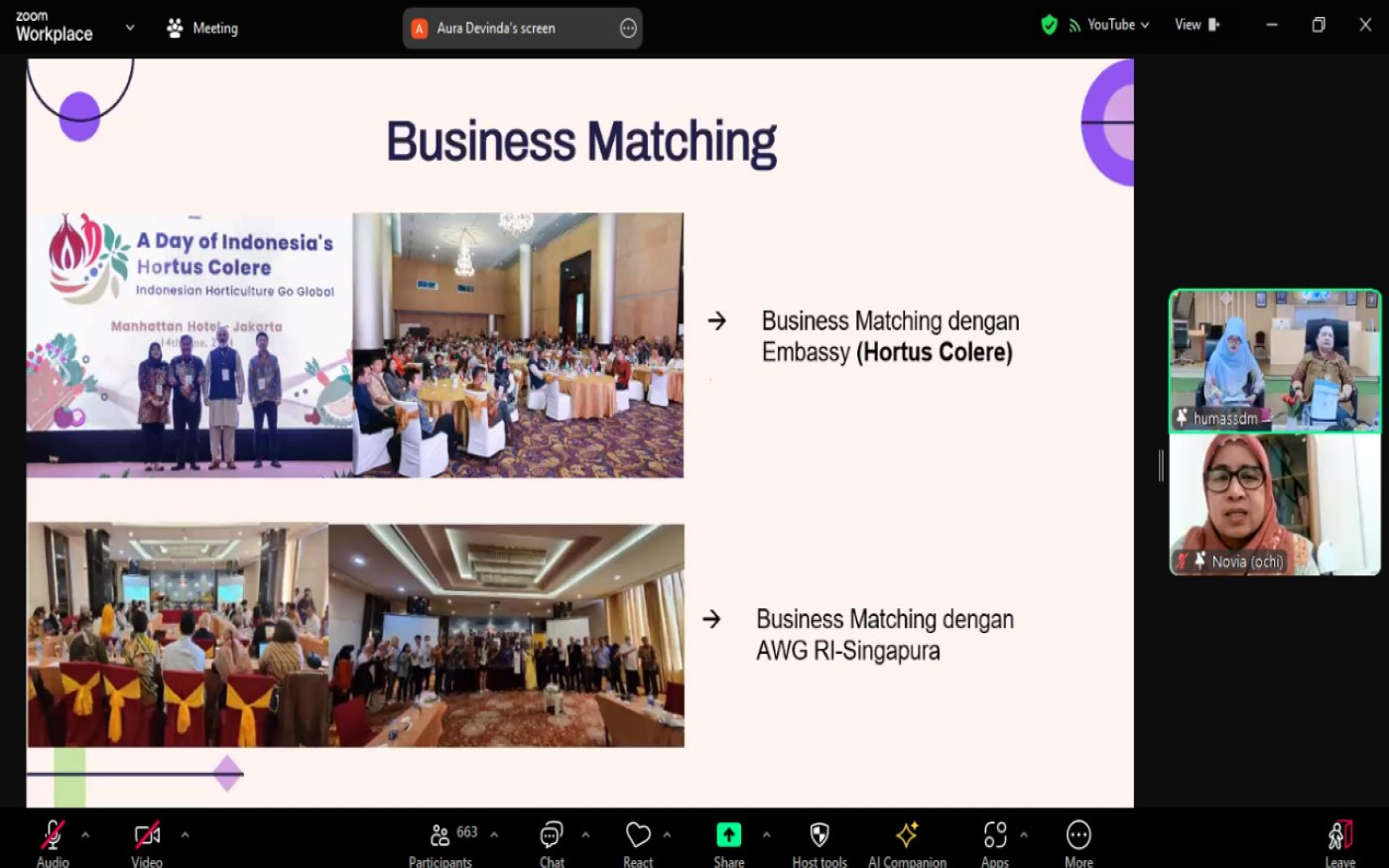1389x868 pixels.
Task: Leave the meeting
Action: tap(1339, 836)
